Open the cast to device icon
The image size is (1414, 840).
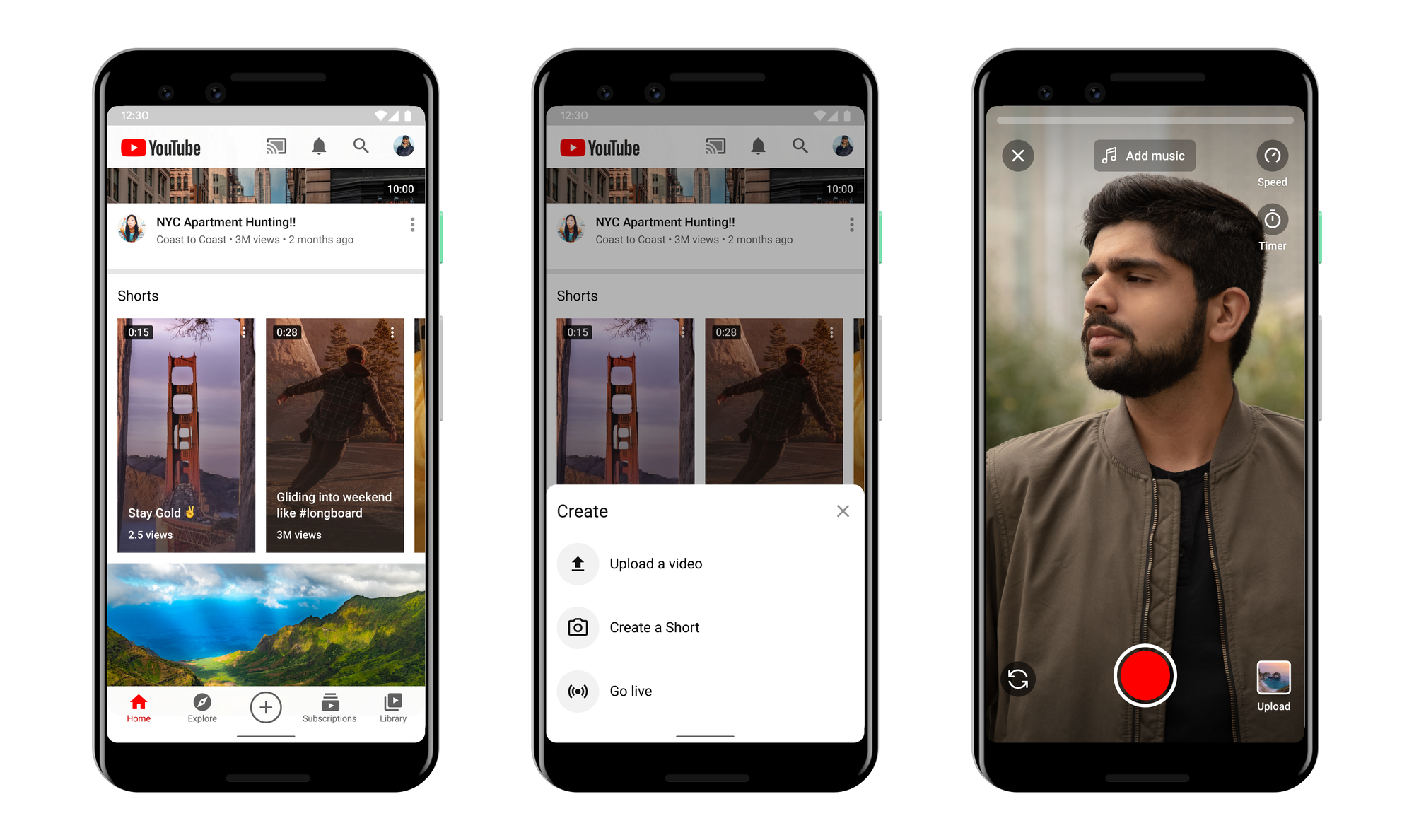275,153
